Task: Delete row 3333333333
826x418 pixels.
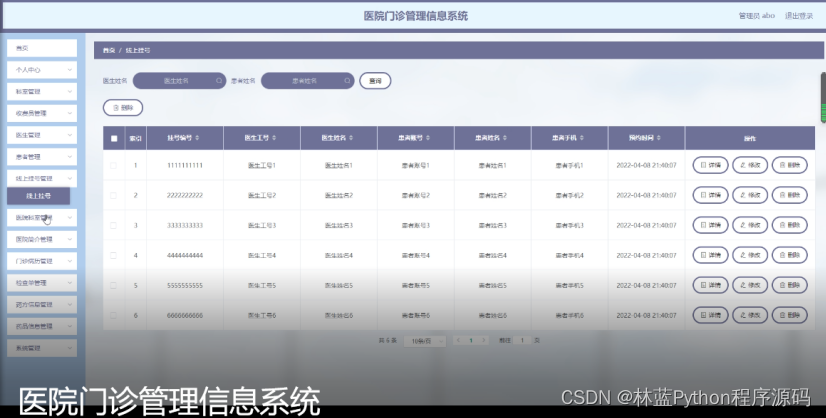Action: tap(790, 226)
